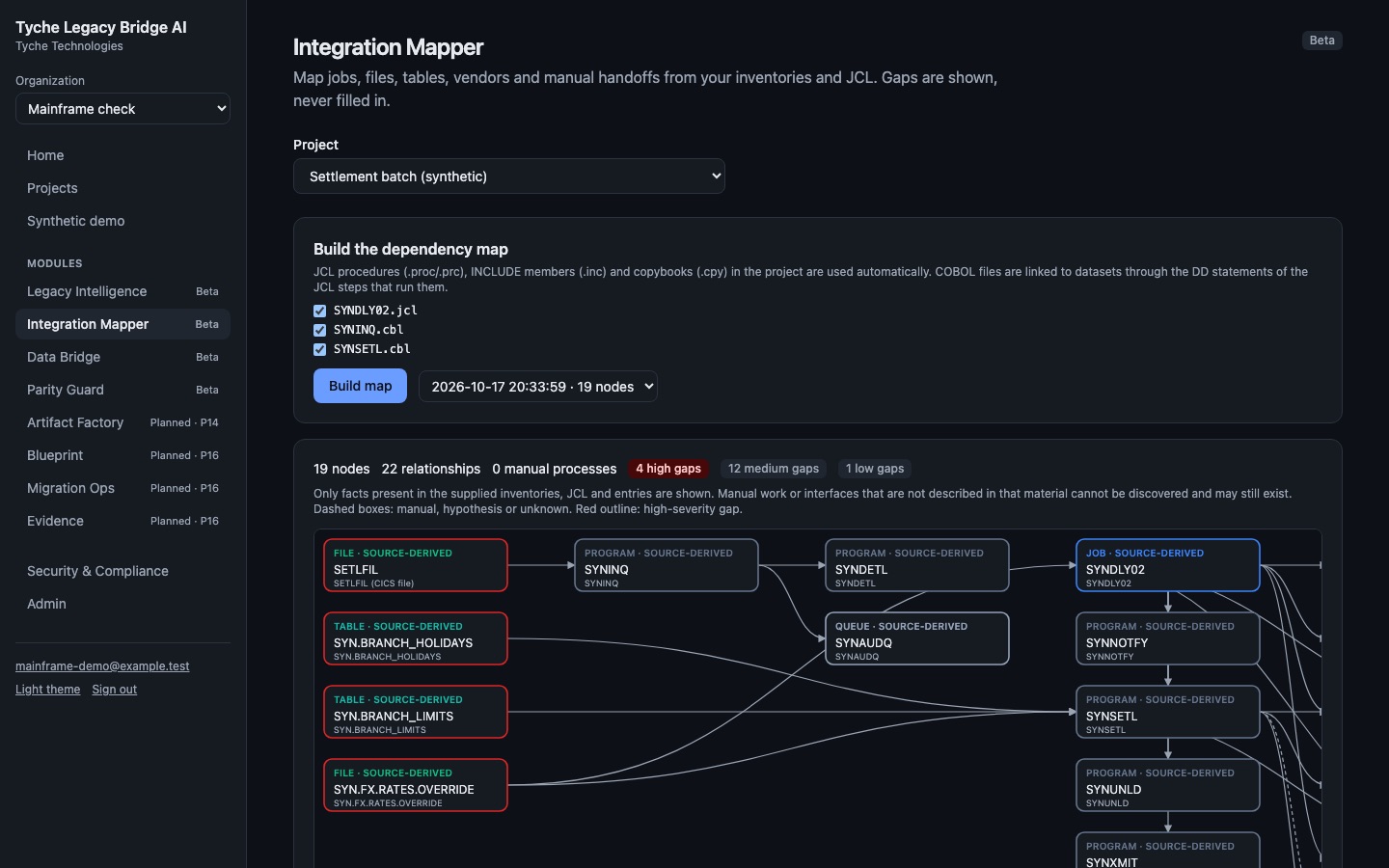Go to Home in sidebar

(x=123, y=155)
